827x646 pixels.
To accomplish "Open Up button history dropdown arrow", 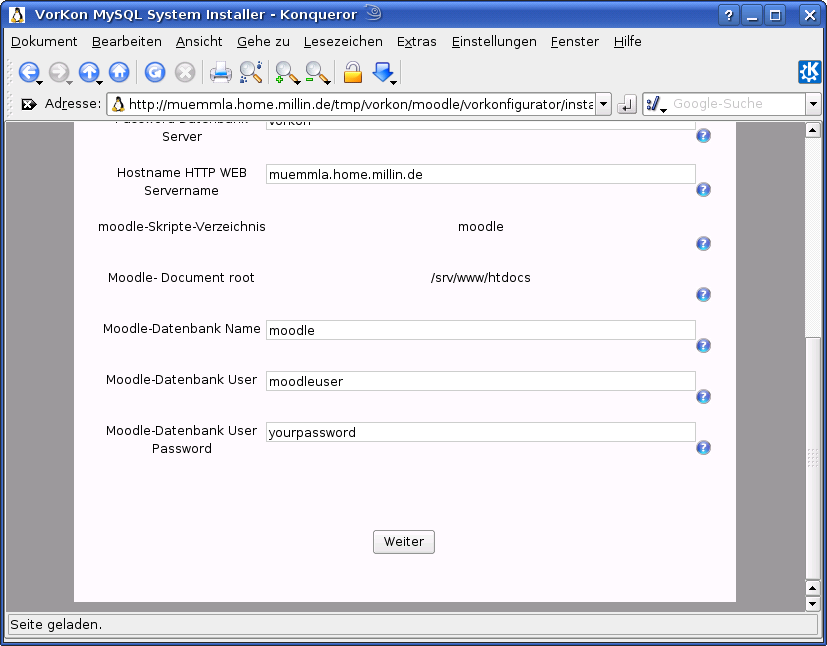I will (x=99, y=83).
